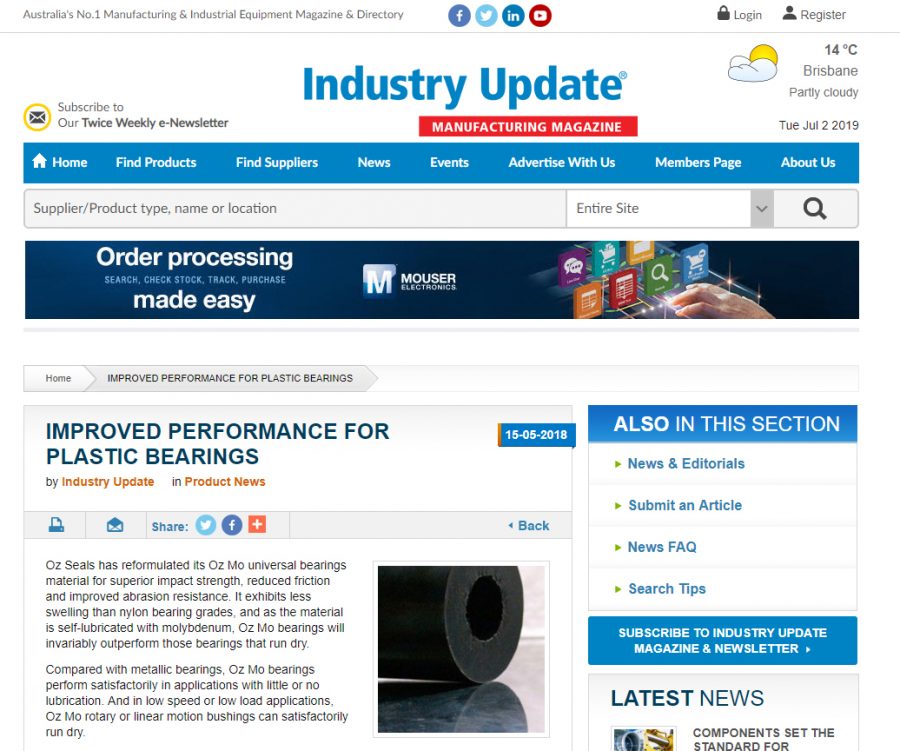
Task: Open Components Set the Standard news headline
Action: tap(763, 740)
